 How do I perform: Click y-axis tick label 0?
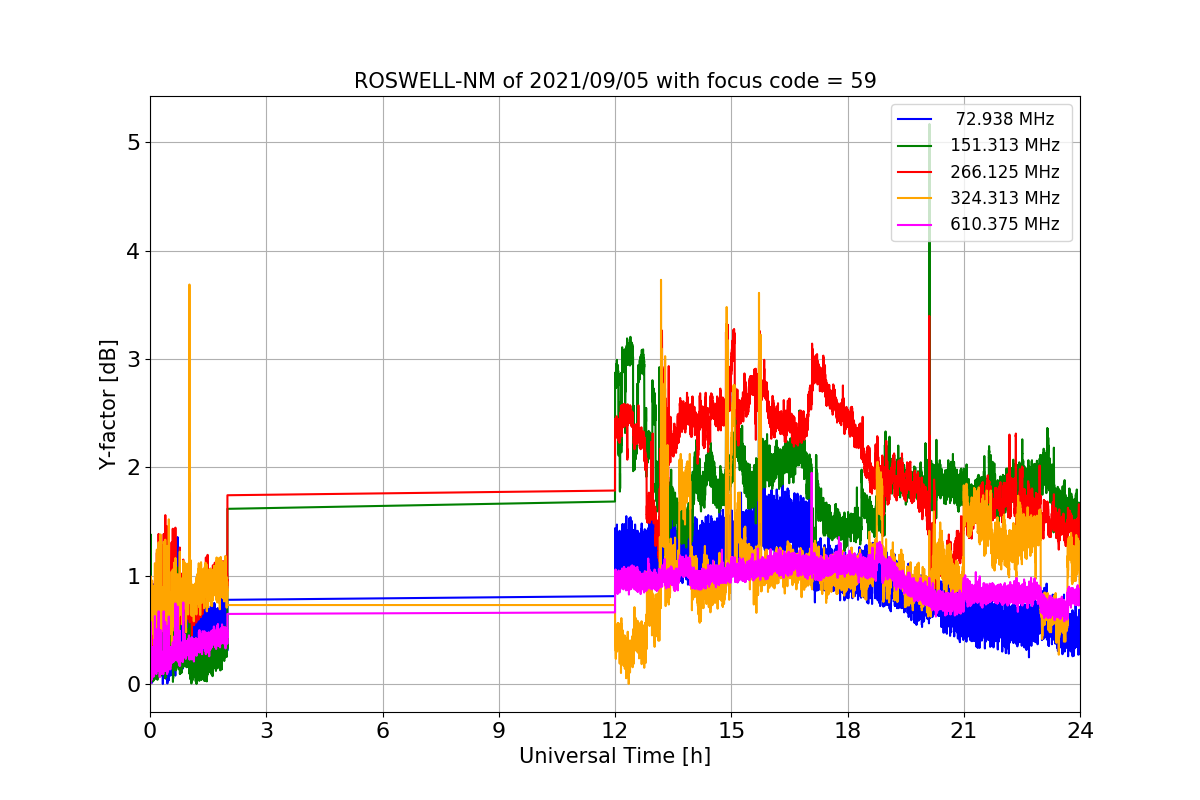[134, 685]
